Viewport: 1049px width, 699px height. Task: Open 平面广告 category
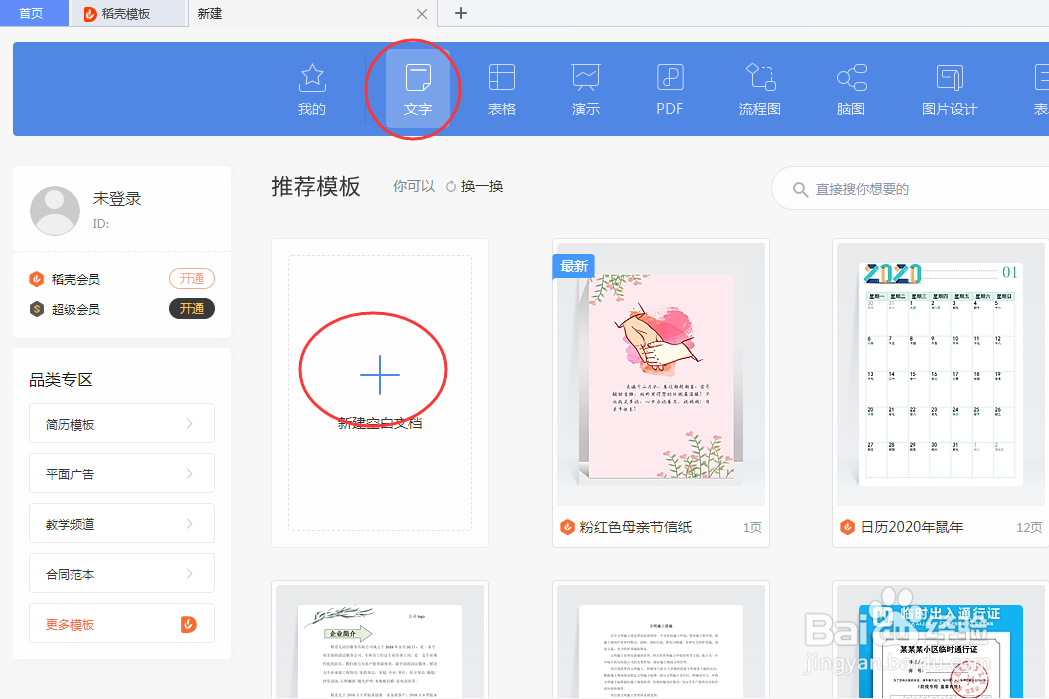[x=122, y=474]
